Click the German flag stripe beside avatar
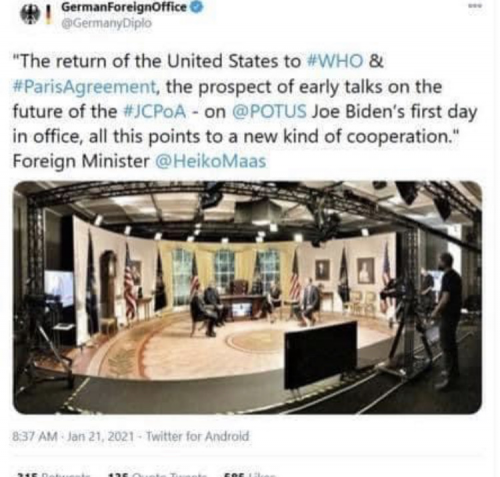Screen dimensions: 500x477 tap(49, 15)
